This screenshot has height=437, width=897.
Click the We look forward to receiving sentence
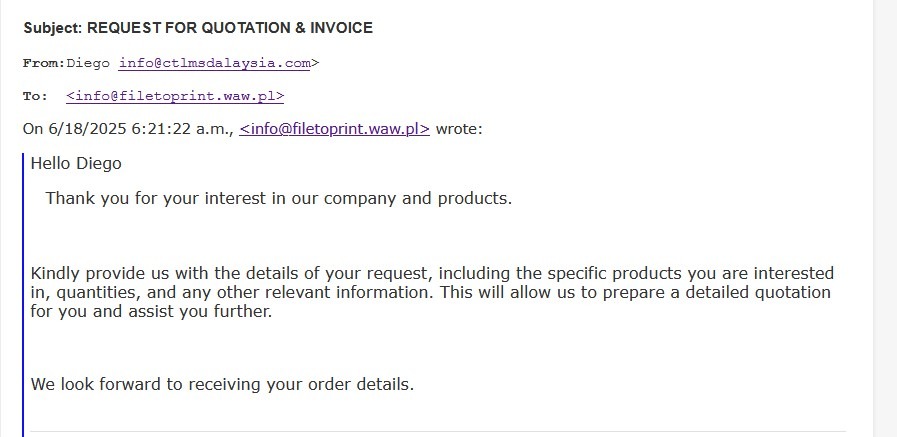[222, 384]
